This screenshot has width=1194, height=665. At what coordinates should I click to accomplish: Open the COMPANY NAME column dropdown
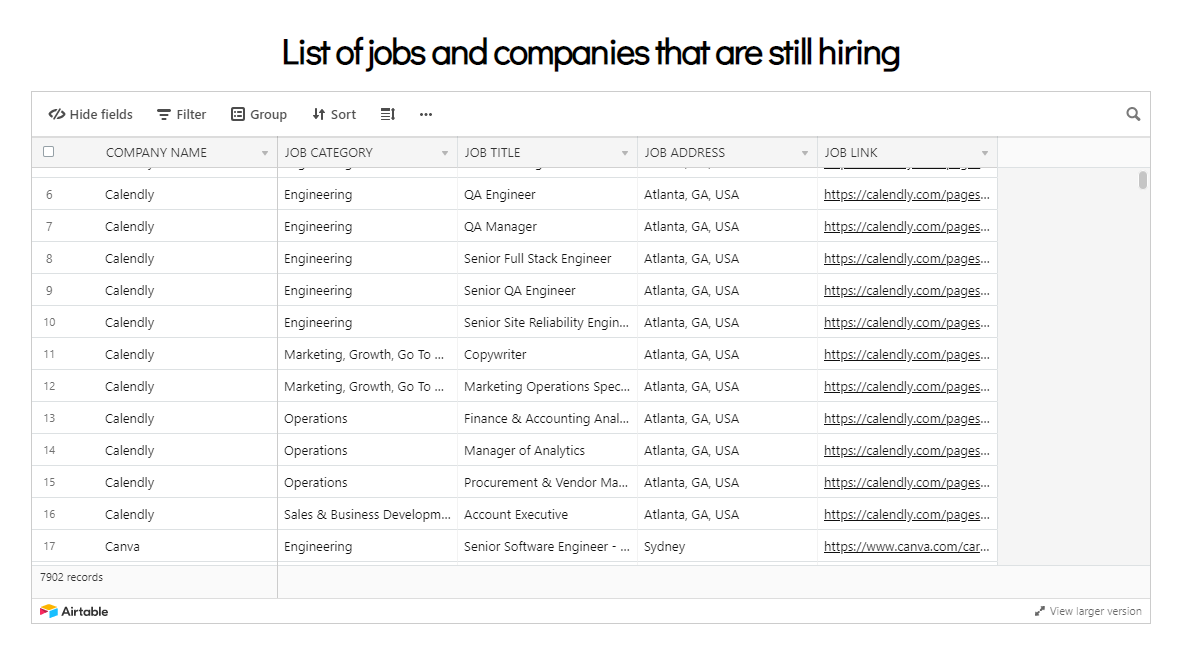click(264, 152)
